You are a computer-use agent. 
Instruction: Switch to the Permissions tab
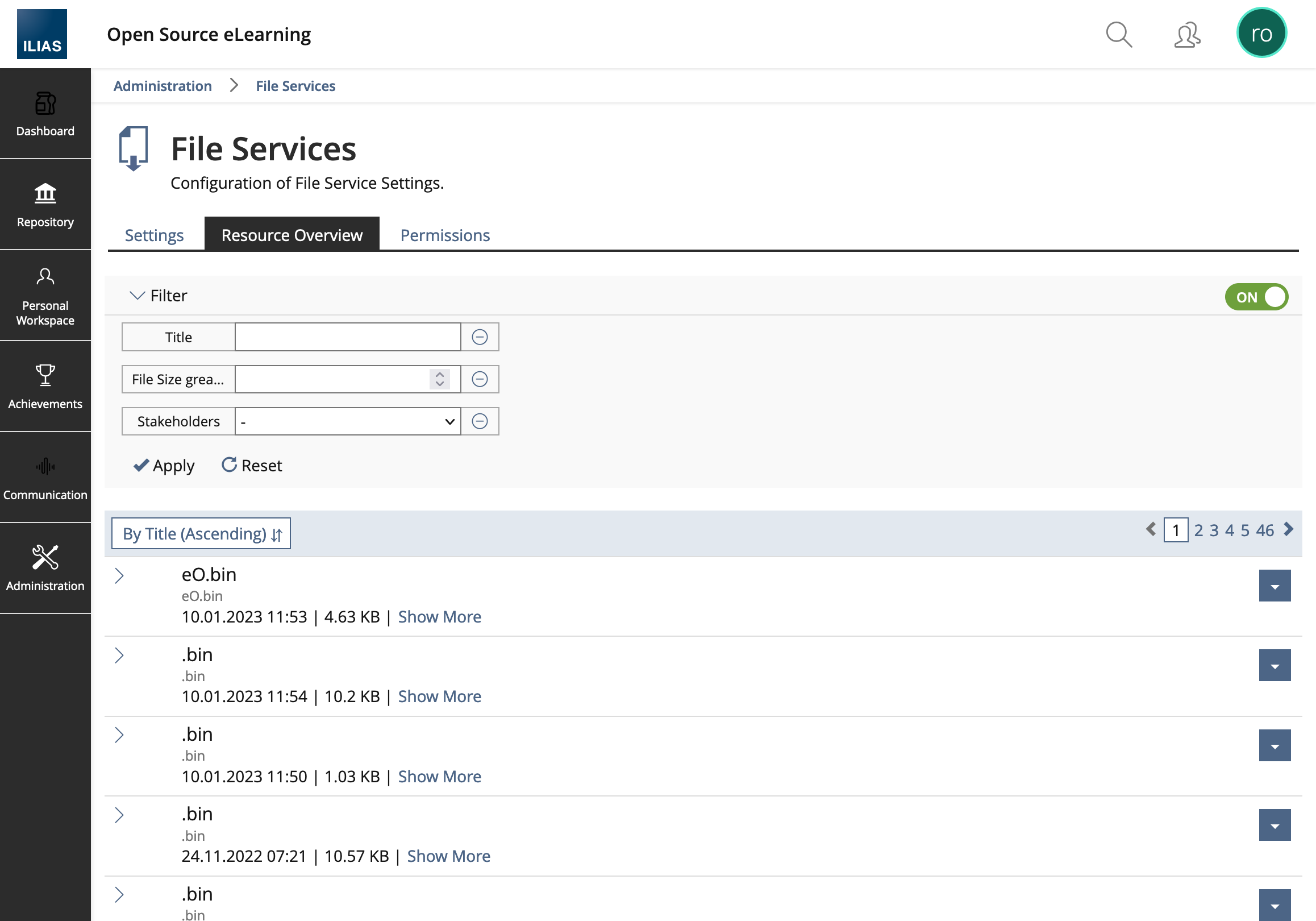(445, 235)
